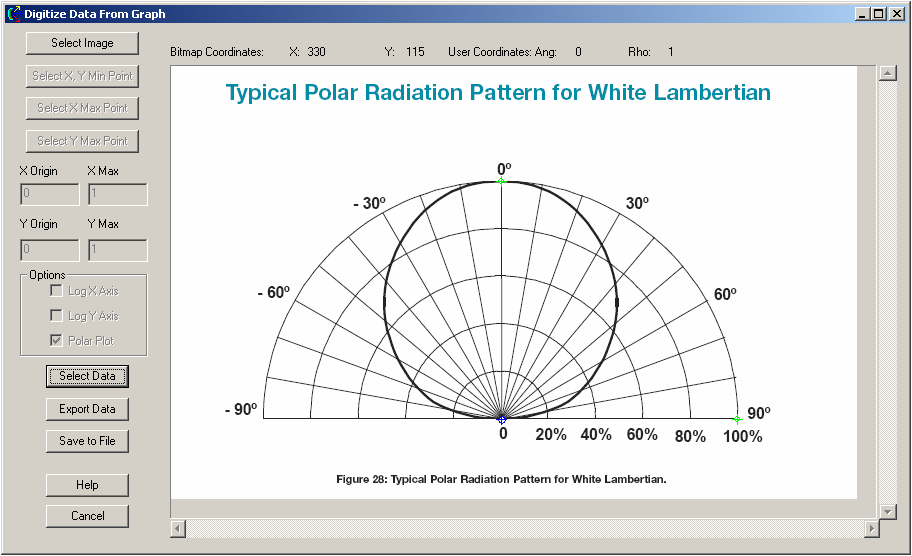Click the Select Image button
Image resolution: width=912 pixels, height=556 pixels.
[82, 43]
